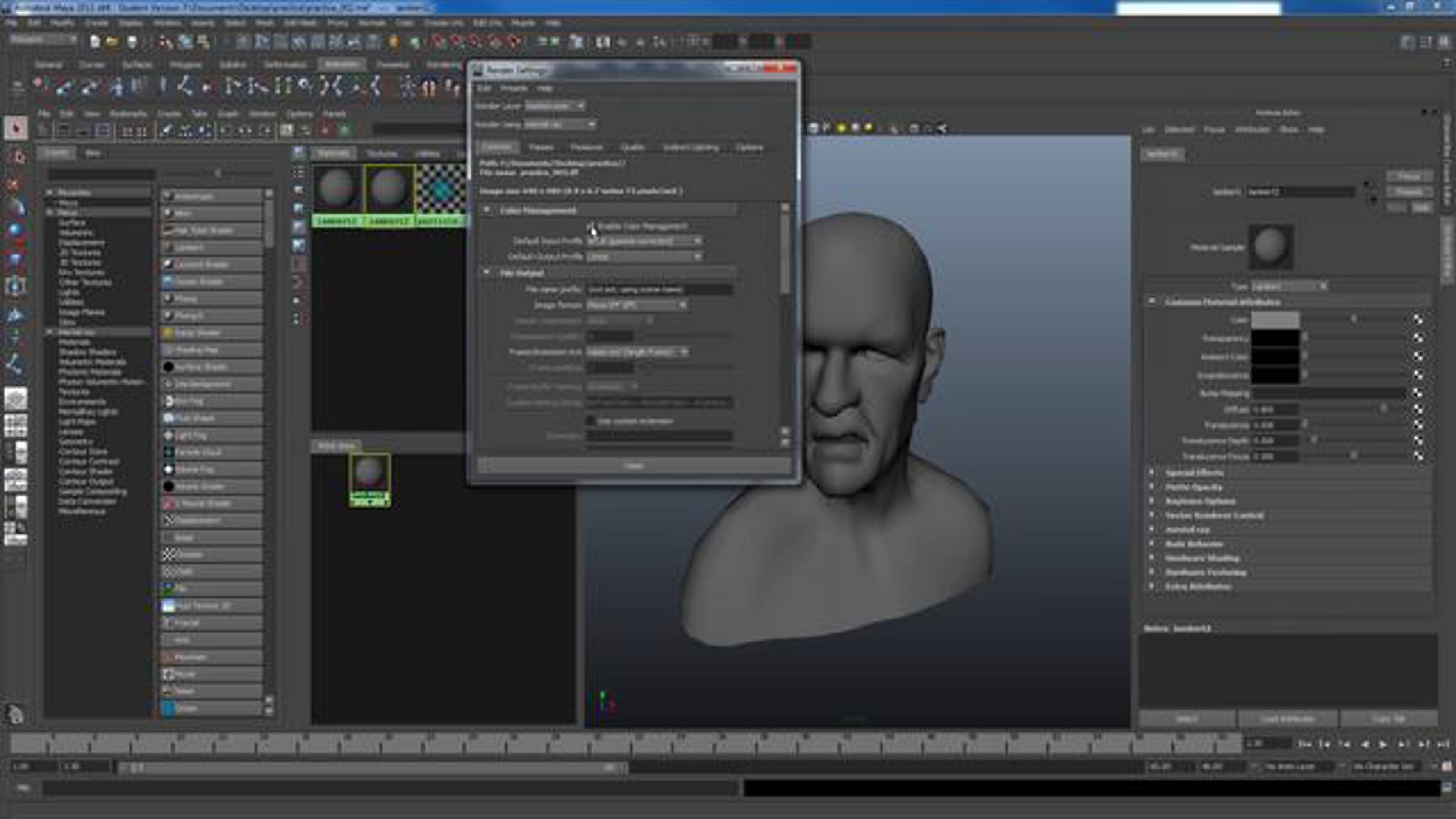
Task: Open the Image format dropdown
Action: click(636, 305)
